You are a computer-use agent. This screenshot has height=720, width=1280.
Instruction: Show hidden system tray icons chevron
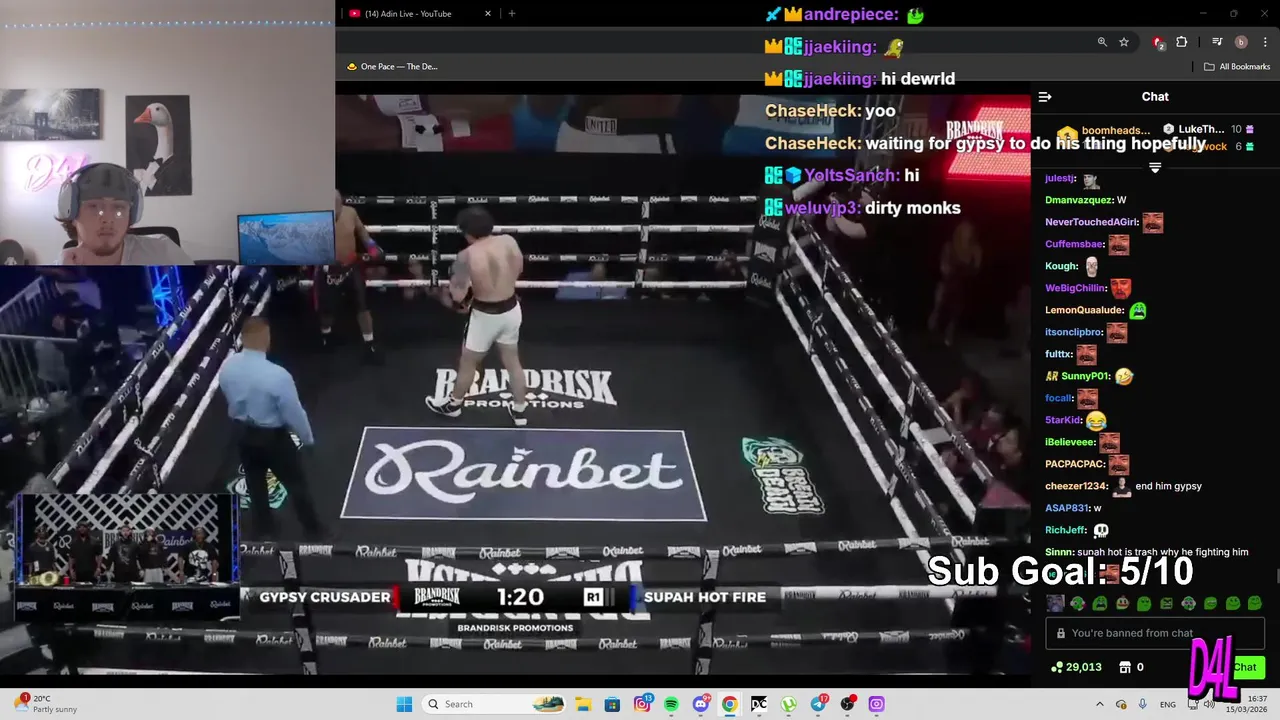pos(1100,704)
